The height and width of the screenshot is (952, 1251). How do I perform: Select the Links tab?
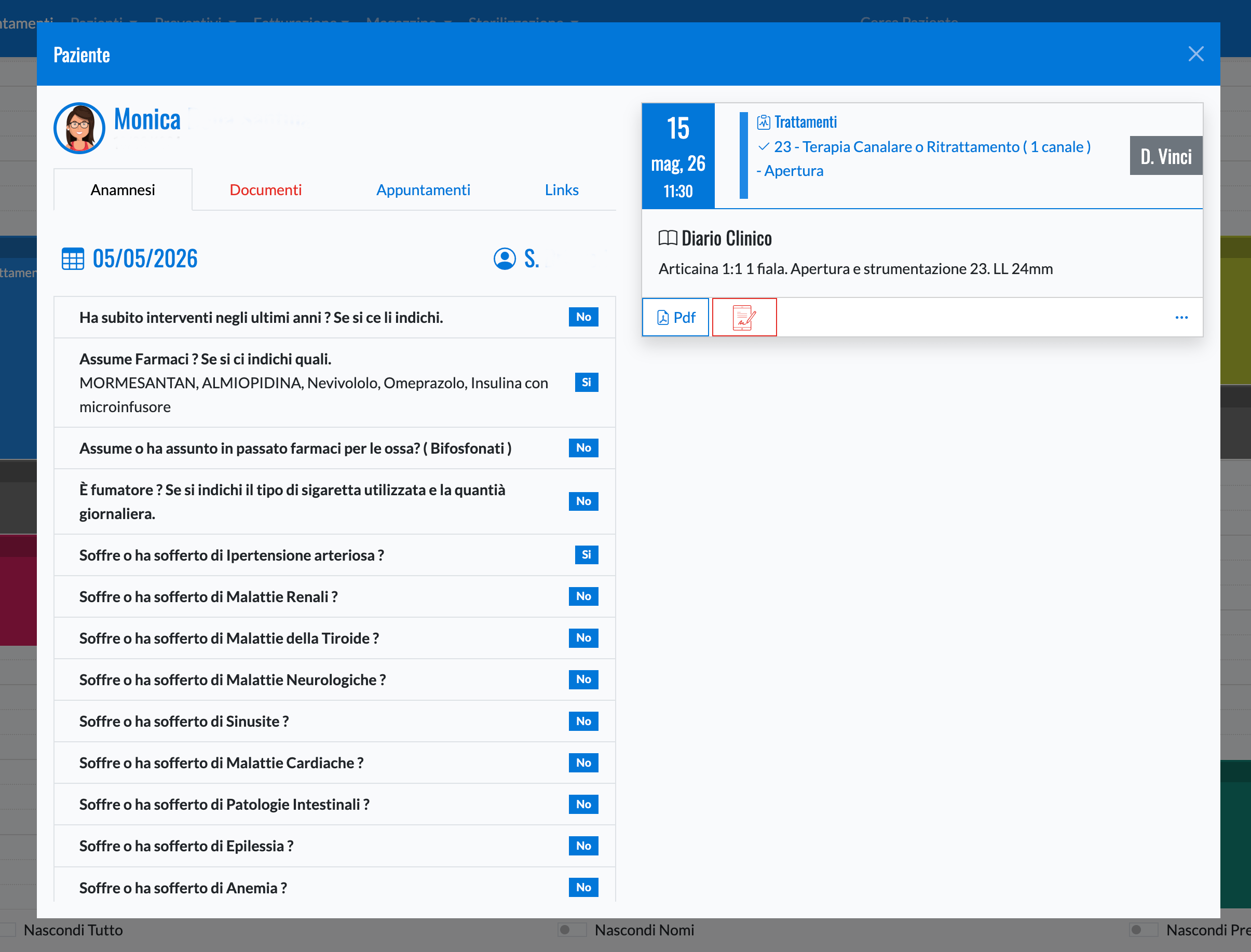[562, 190]
